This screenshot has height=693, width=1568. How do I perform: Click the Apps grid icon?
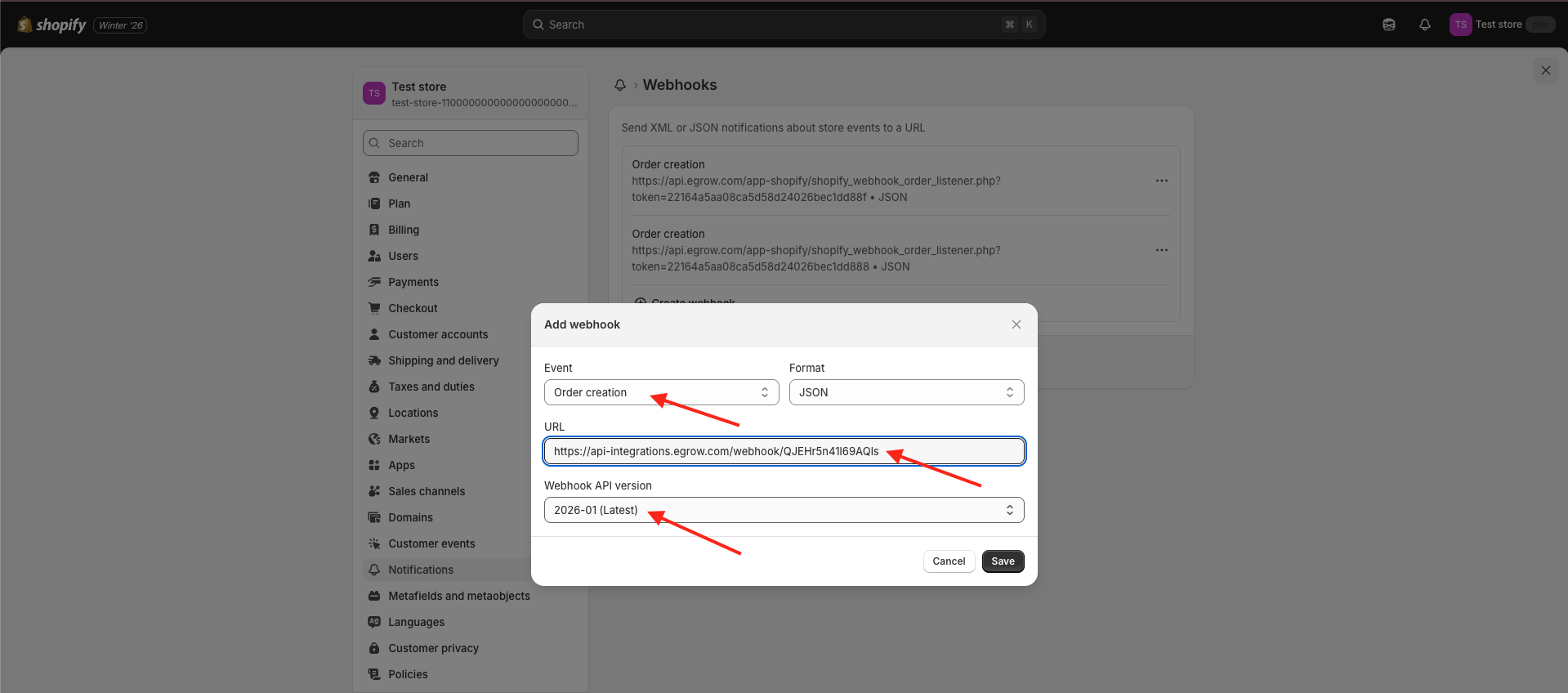[x=374, y=465]
